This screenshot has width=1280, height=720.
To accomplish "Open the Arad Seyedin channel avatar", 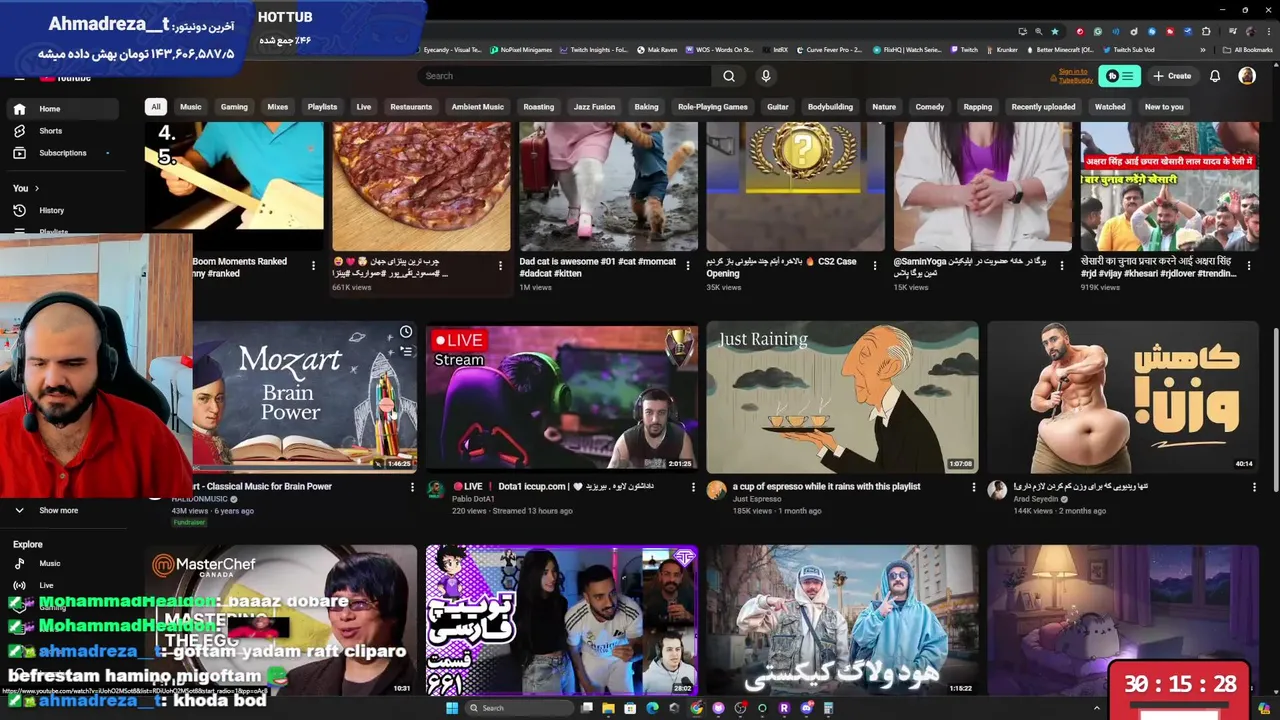I will [x=997, y=490].
